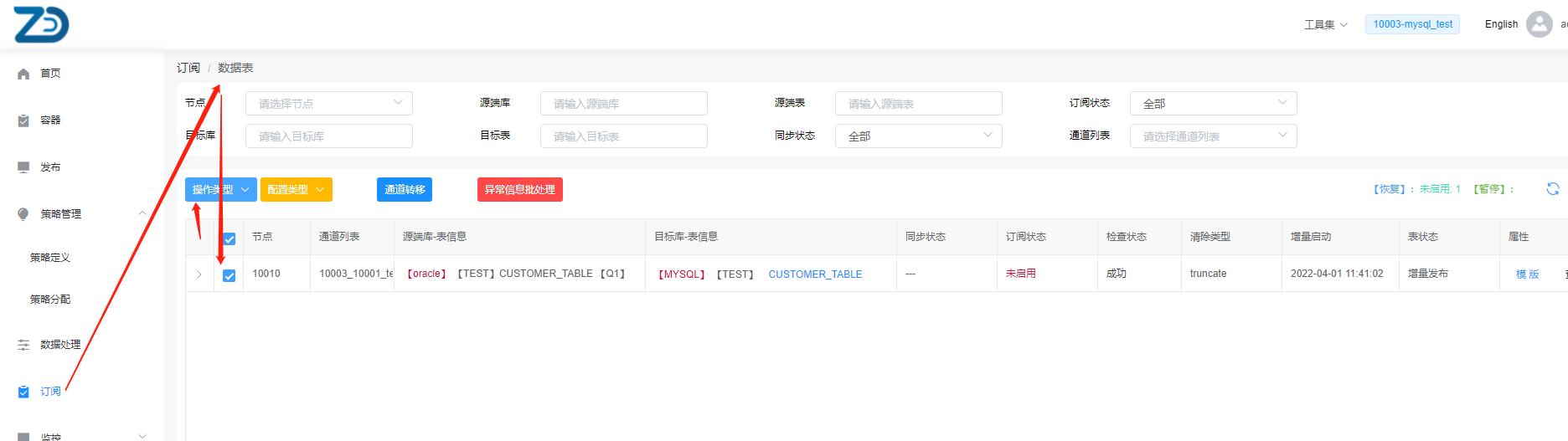Uncheck the row checkbox for node 10010
Screen dimensions: 1568x441
click(230, 275)
